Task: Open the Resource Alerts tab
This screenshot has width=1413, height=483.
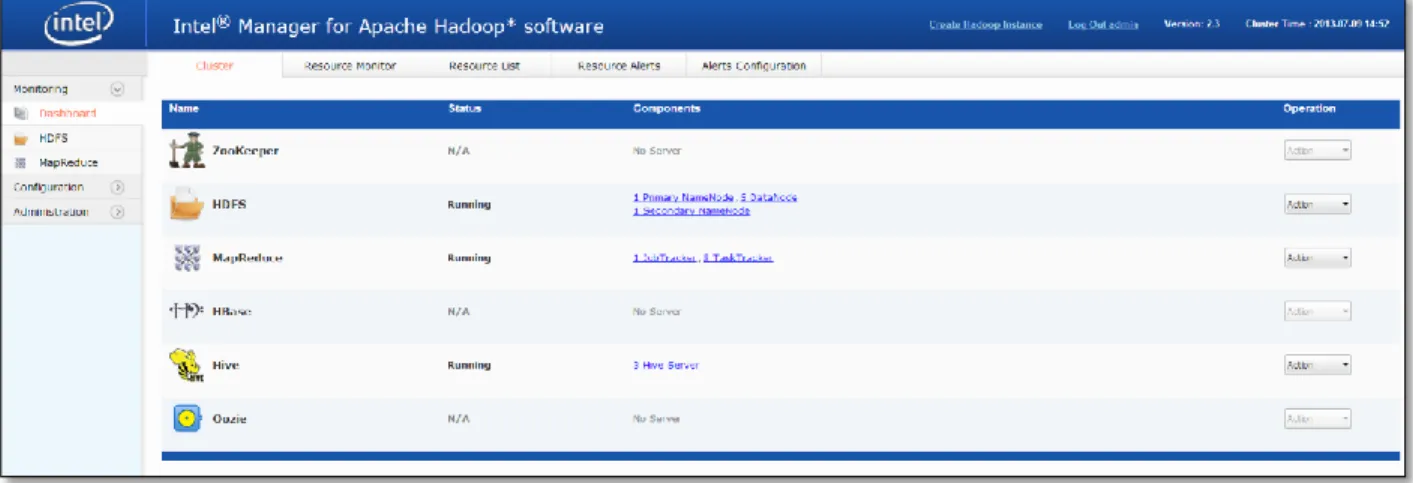Action: 618,66
